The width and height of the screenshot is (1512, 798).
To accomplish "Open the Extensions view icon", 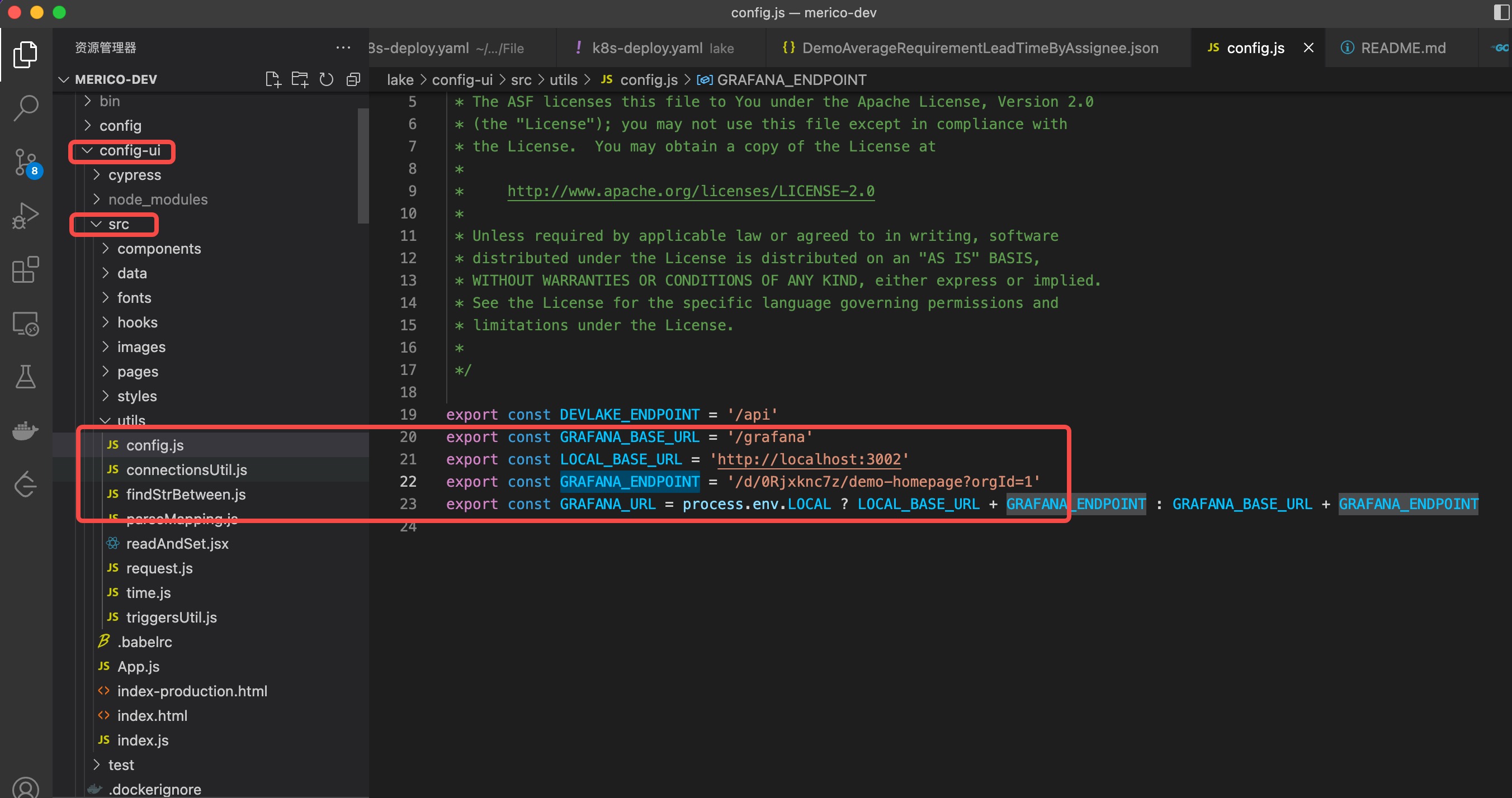I will click(26, 270).
